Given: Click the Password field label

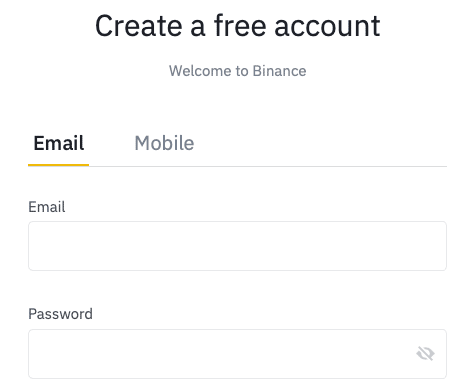Looking at the screenshot, I should point(60,314).
